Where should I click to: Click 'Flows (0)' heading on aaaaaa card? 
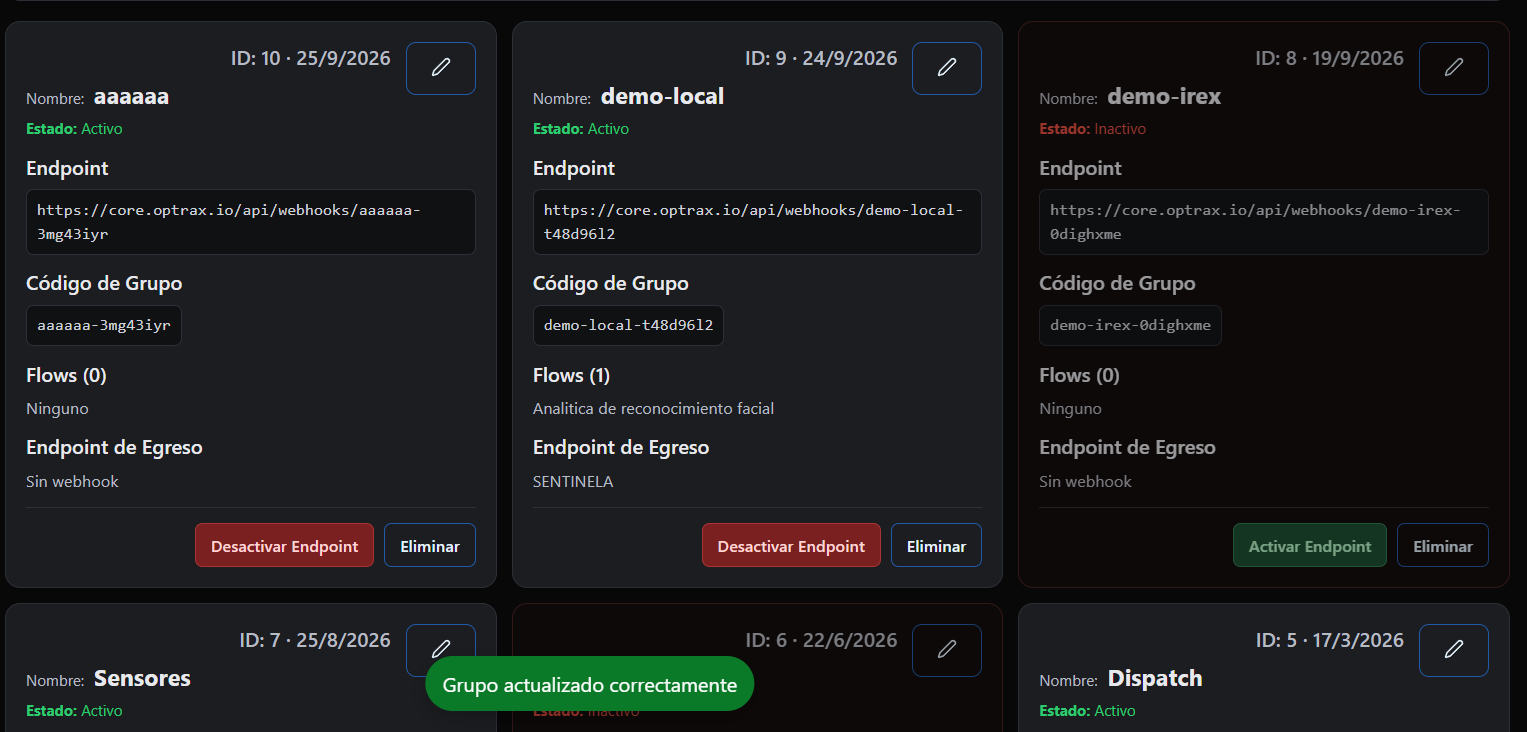click(x=66, y=375)
